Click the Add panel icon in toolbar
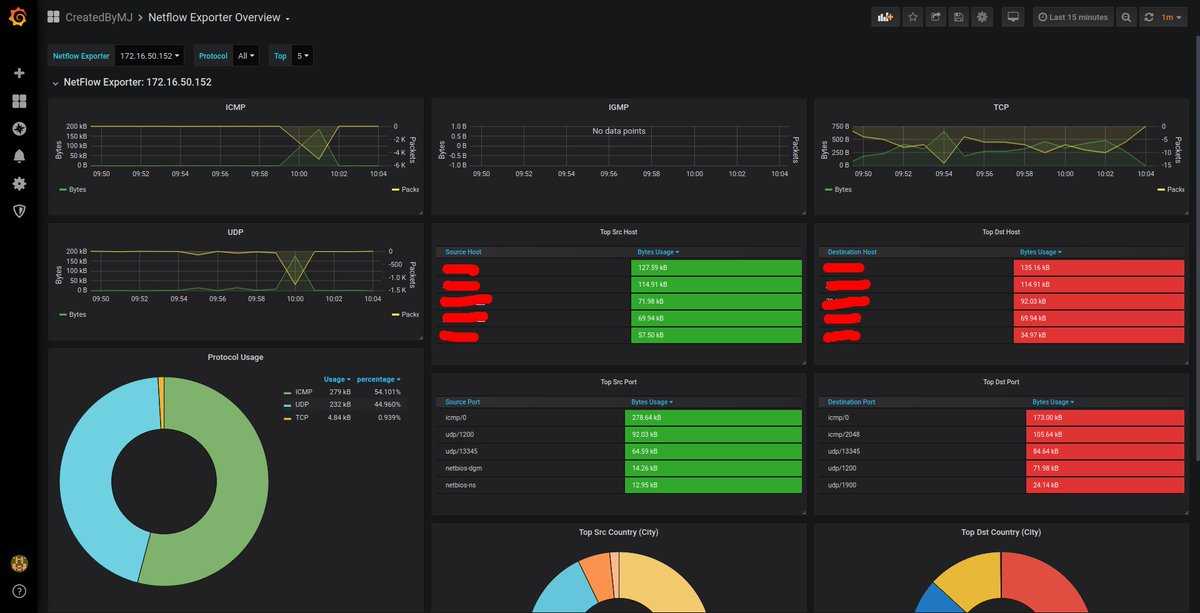This screenshot has height=613, width=1200. [884, 17]
